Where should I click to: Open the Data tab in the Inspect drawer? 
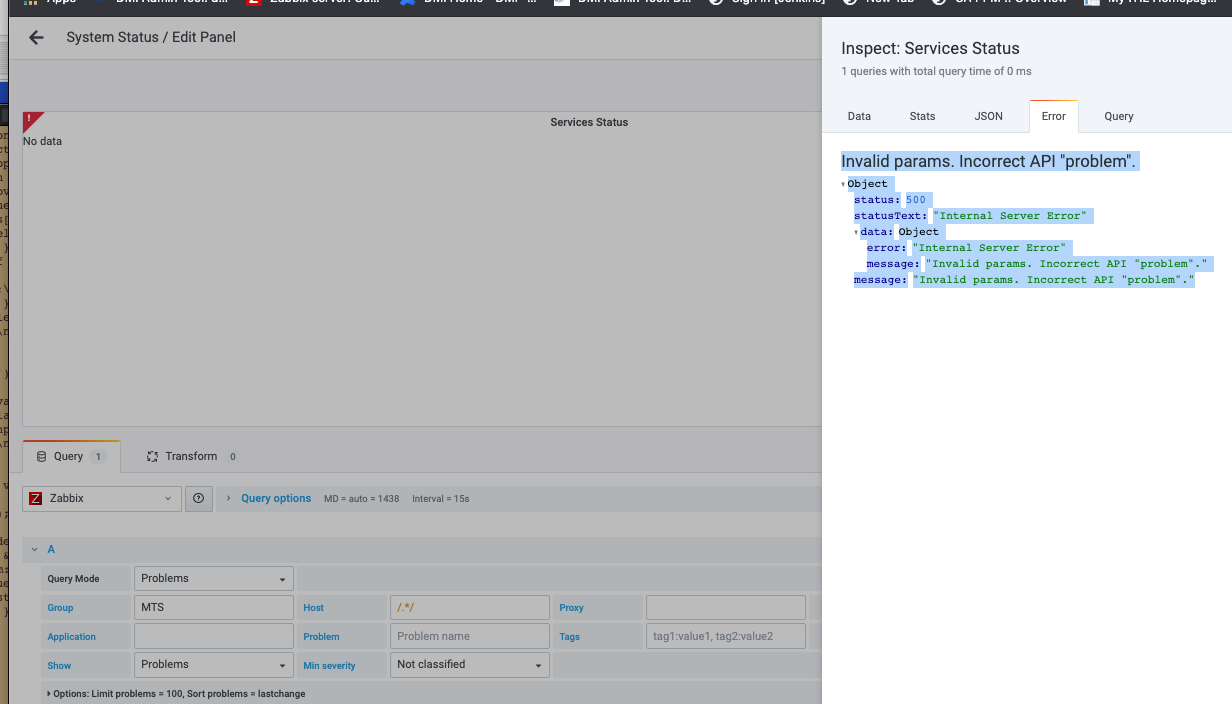pyautogui.click(x=859, y=116)
